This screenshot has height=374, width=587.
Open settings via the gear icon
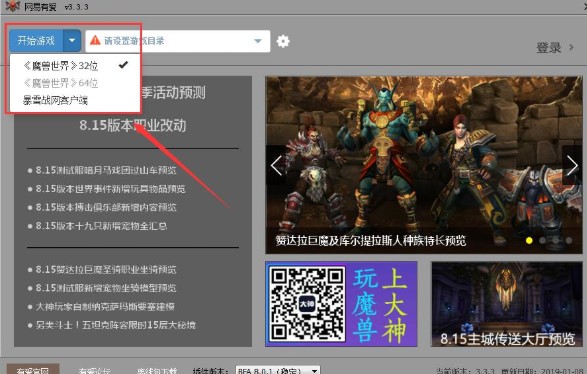[x=283, y=41]
